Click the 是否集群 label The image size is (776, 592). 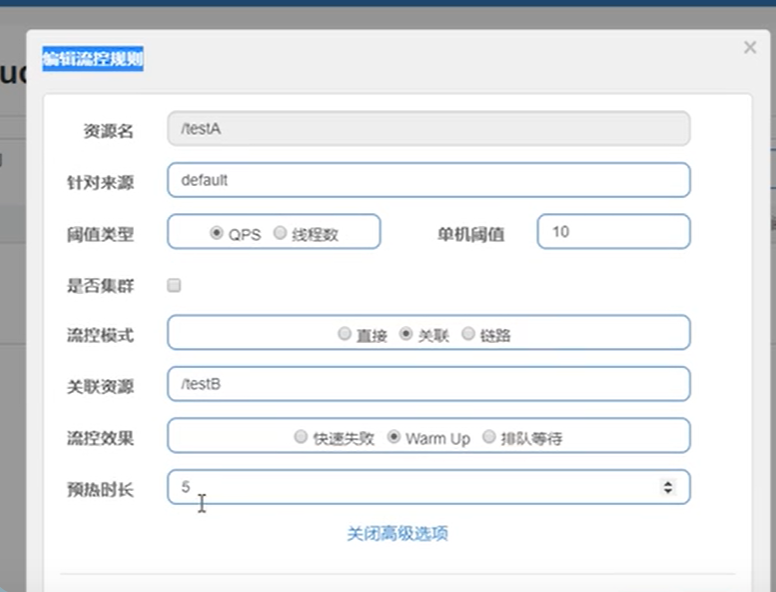click(x=100, y=286)
